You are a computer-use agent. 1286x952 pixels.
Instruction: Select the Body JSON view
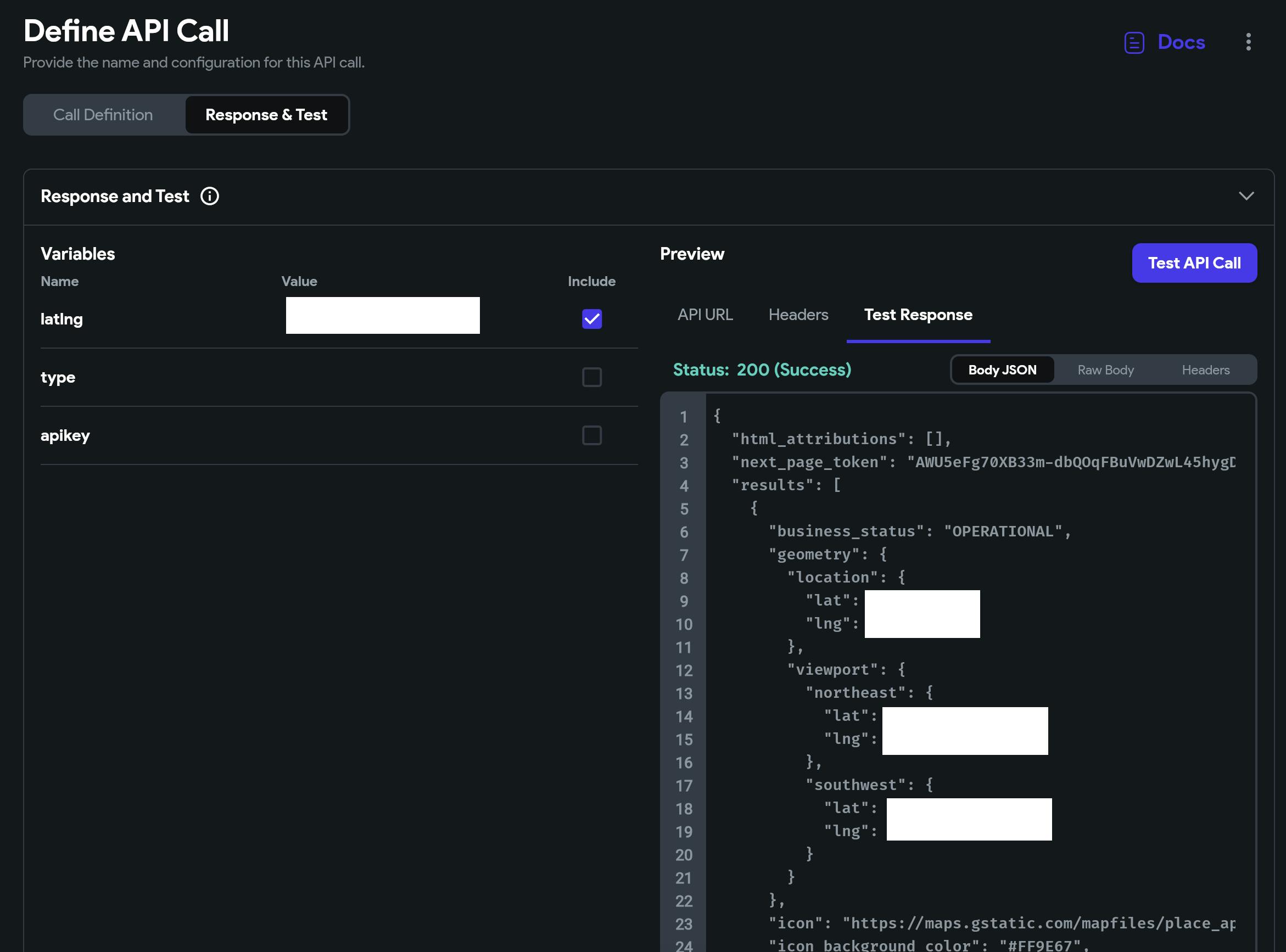tap(1002, 370)
